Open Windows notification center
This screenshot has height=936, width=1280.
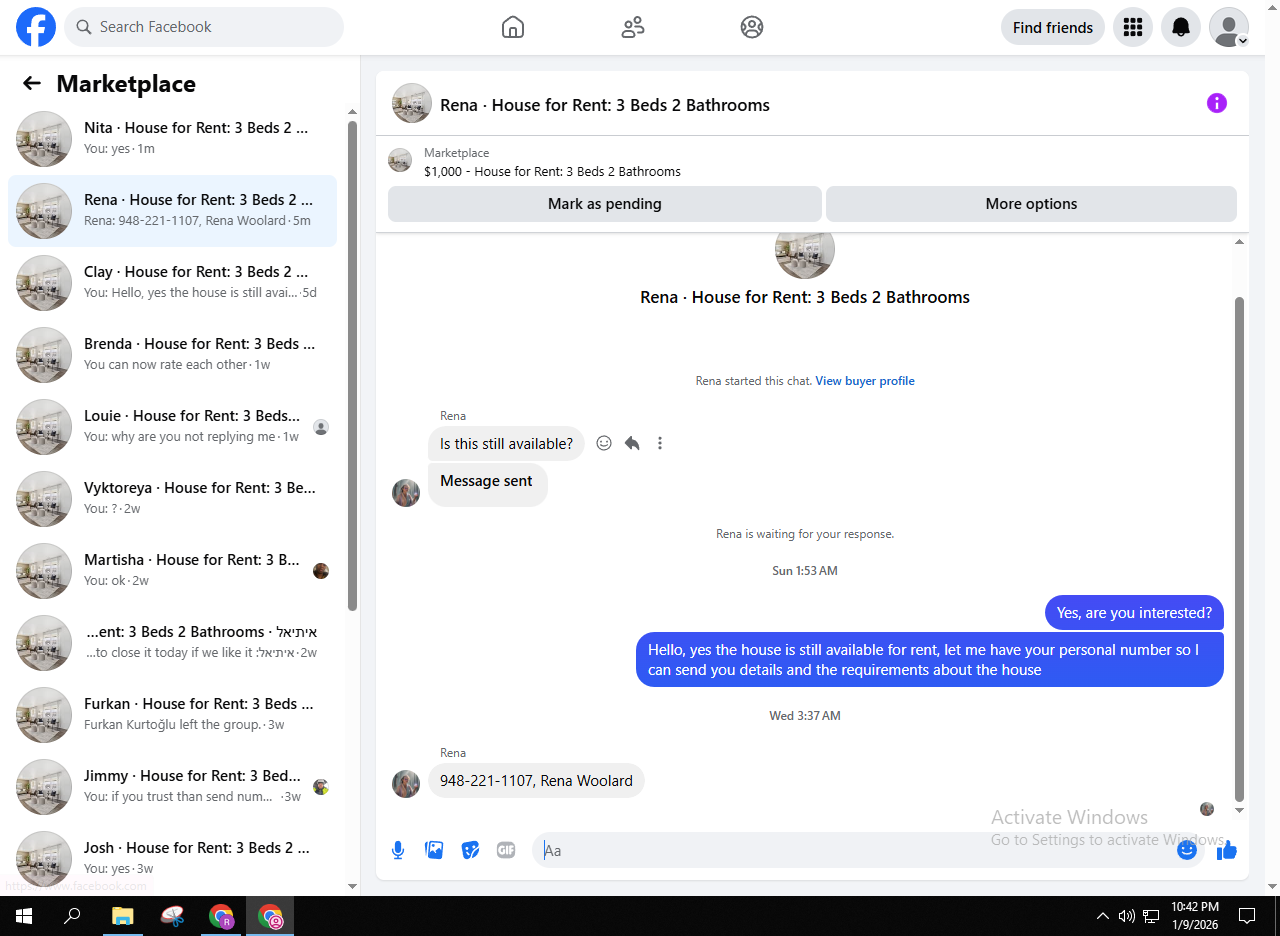(1247, 915)
